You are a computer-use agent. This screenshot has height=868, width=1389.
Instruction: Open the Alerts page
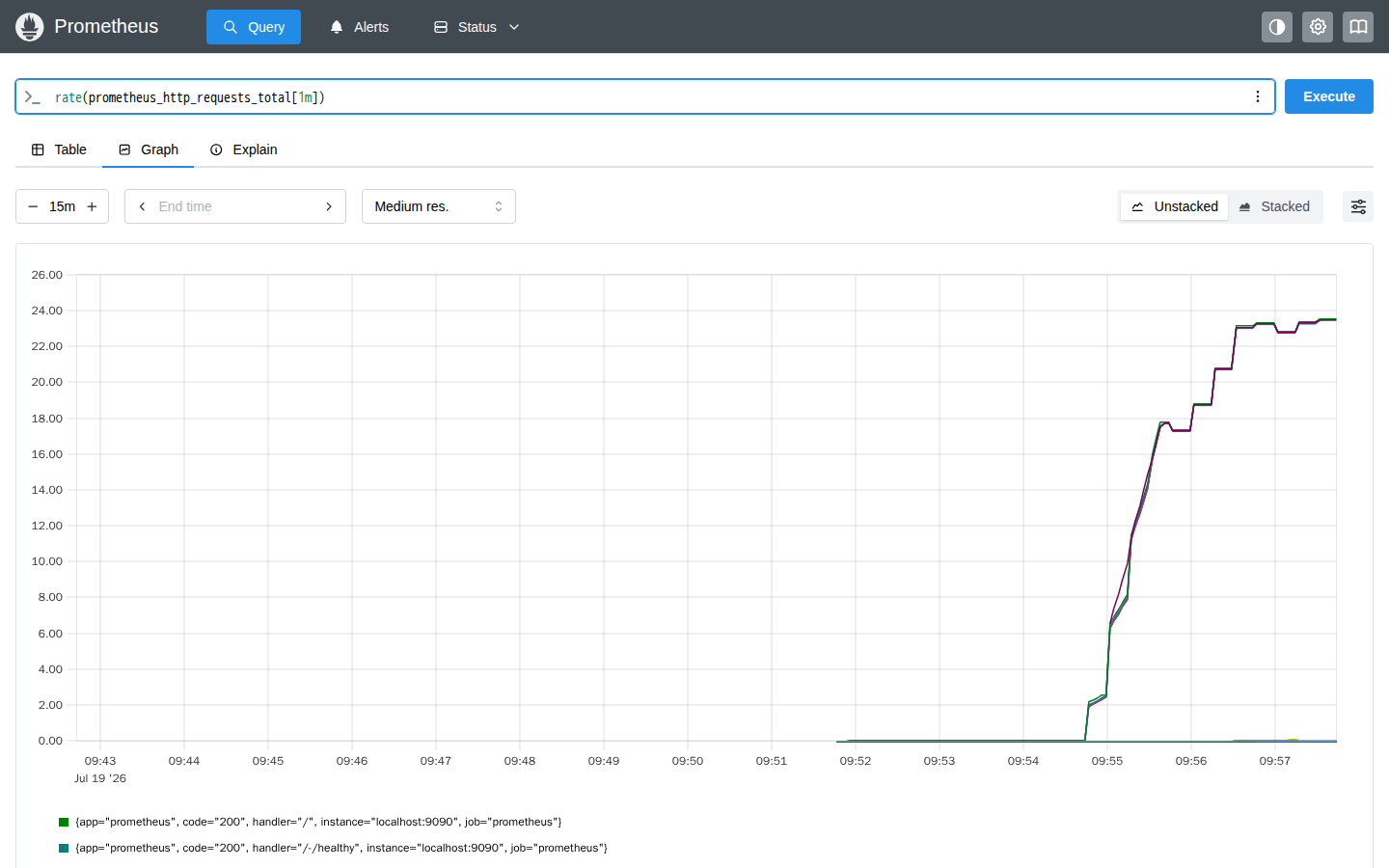click(359, 27)
